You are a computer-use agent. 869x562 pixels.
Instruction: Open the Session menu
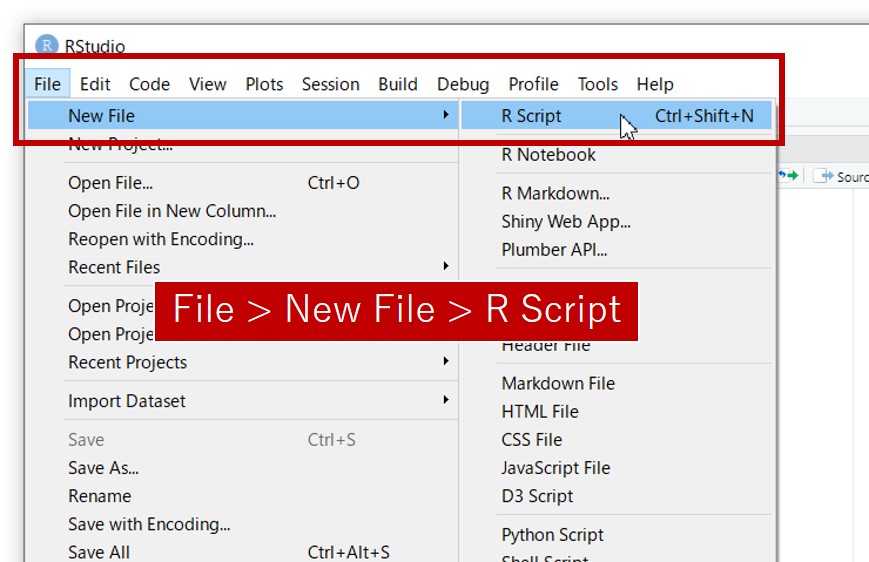pyautogui.click(x=330, y=84)
